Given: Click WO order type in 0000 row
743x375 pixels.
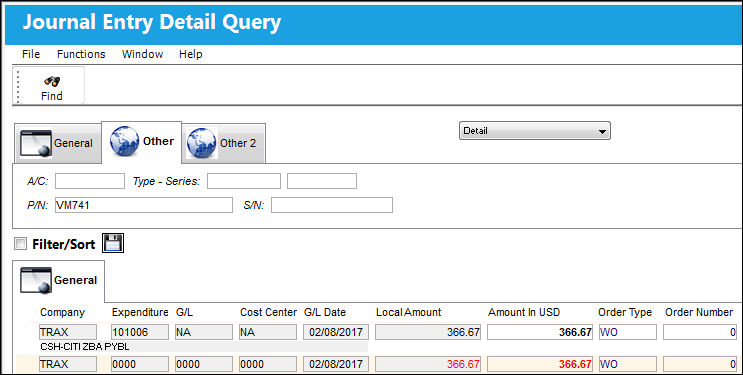Looking at the screenshot, I should point(627,364).
